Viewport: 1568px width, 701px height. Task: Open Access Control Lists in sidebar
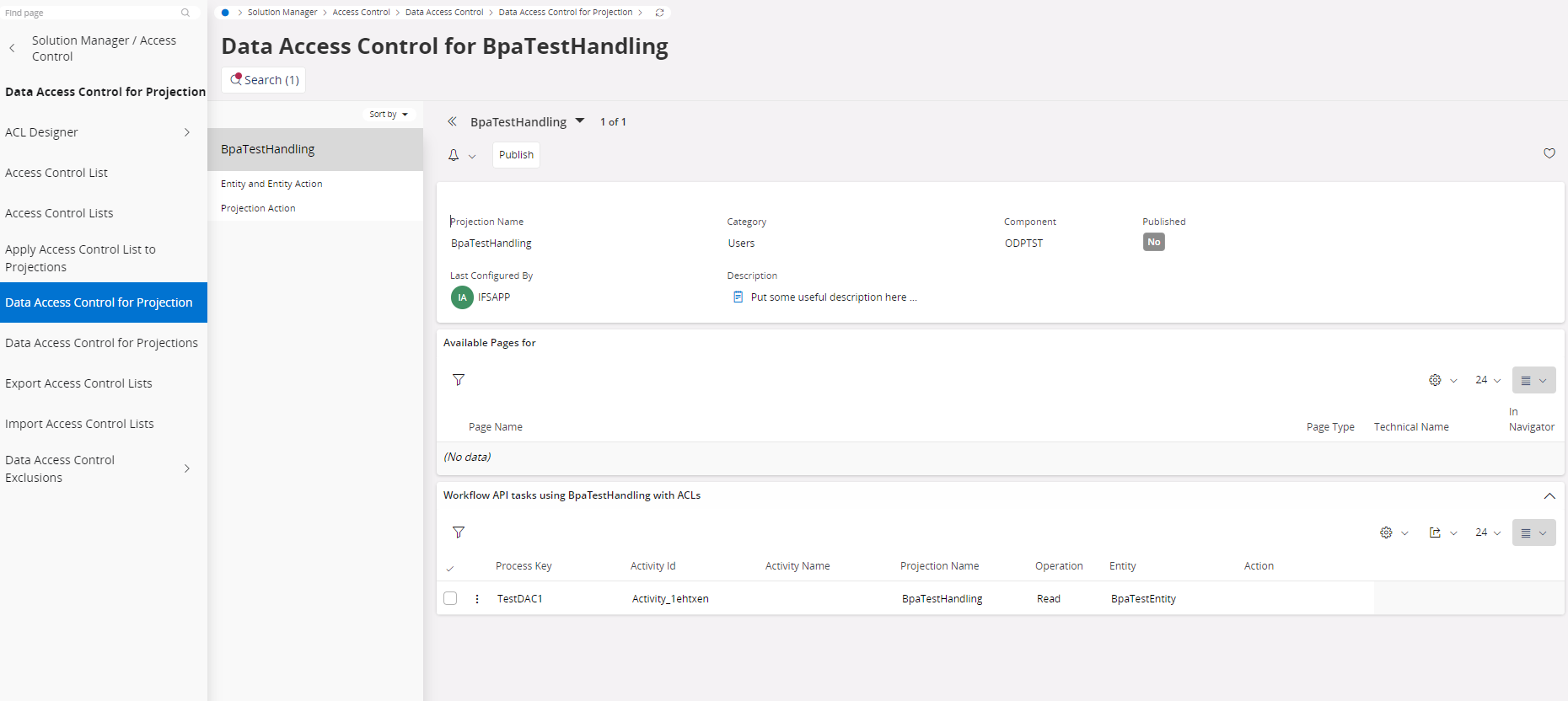point(59,213)
